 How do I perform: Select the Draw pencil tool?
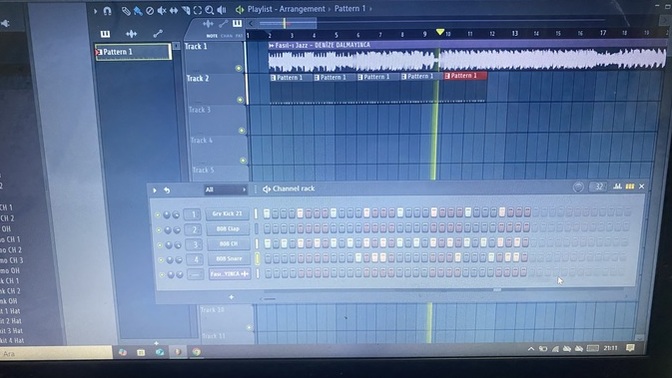pos(126,11)
